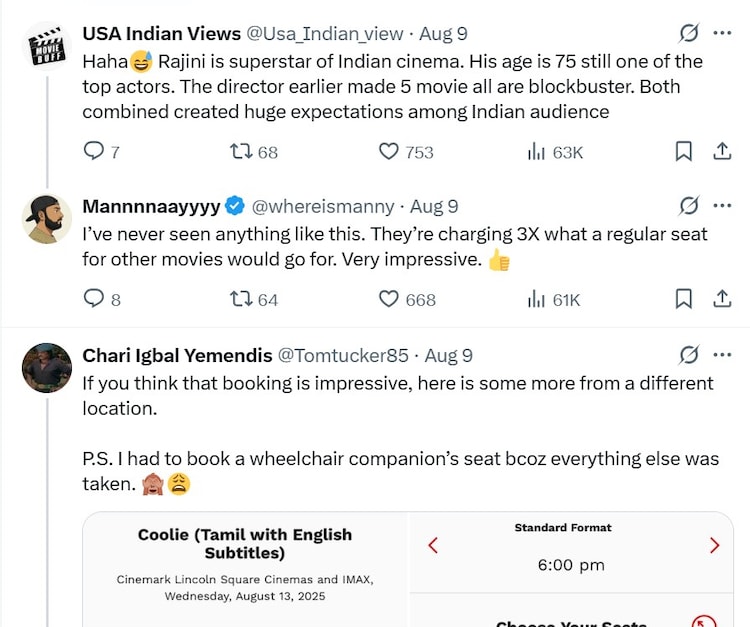The height and width of the screenshot is (627, 750).
Task: Open USA Indian Views Movie Buff avatar
Action: [47, 46]
